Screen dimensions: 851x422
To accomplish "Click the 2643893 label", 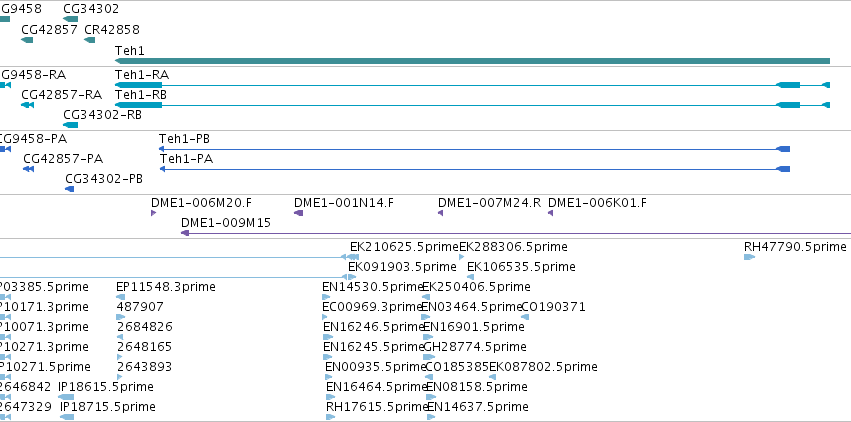I will 144,367.
